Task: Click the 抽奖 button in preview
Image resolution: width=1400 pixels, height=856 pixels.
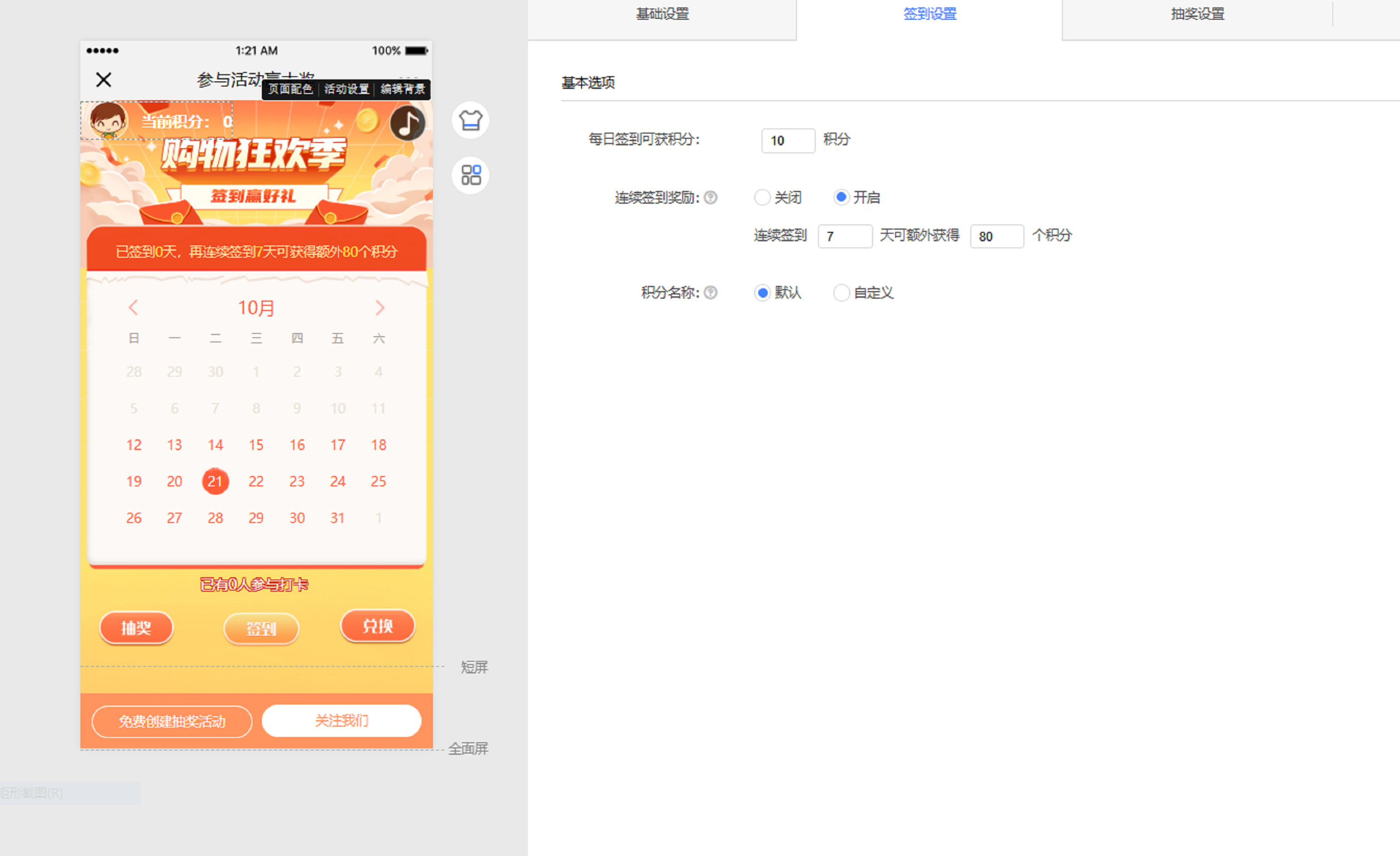Action: coord(136,628)
